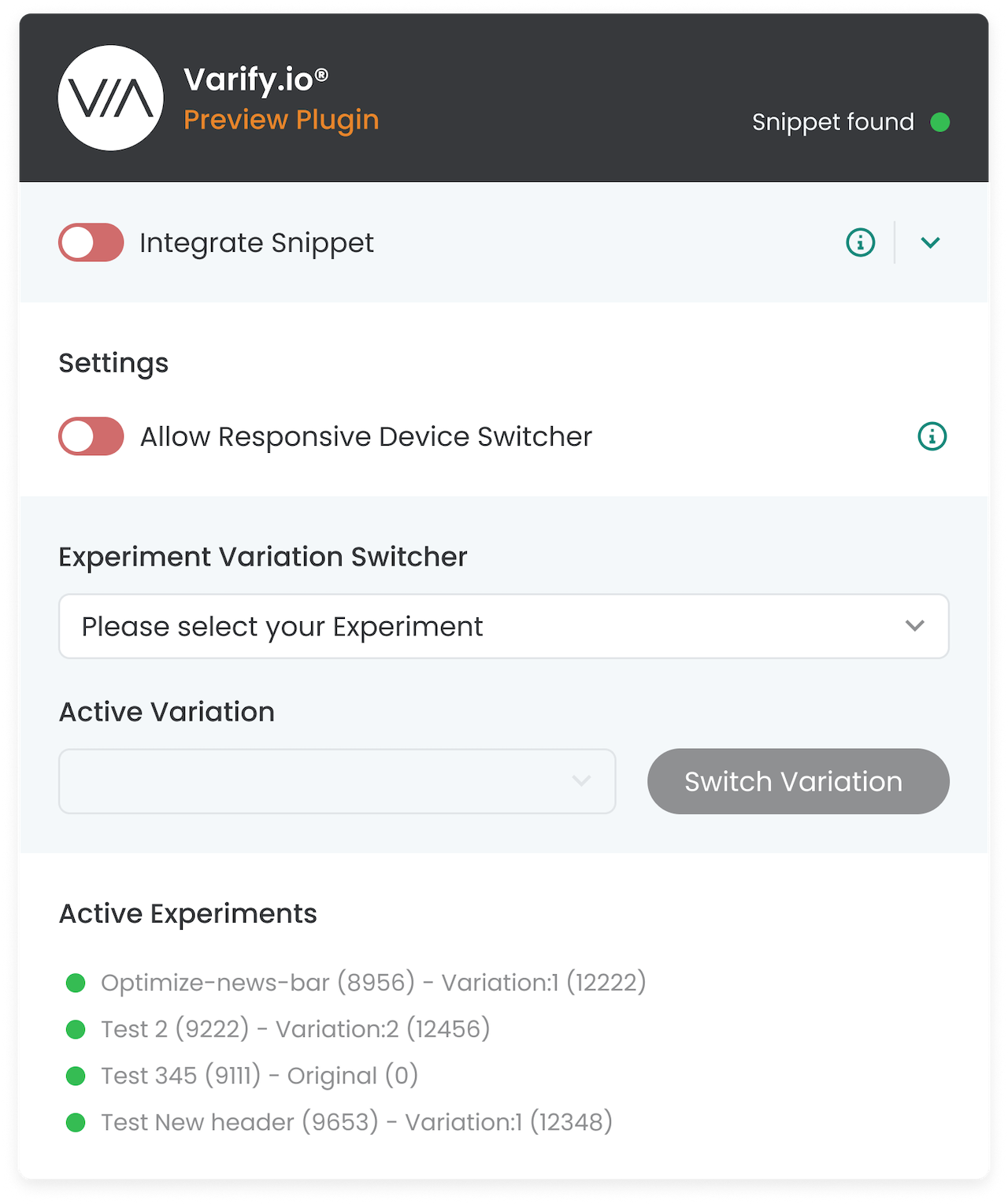Open the Active Variation dropdown
Screen dimensions: 1008x1204
(337, 781)
